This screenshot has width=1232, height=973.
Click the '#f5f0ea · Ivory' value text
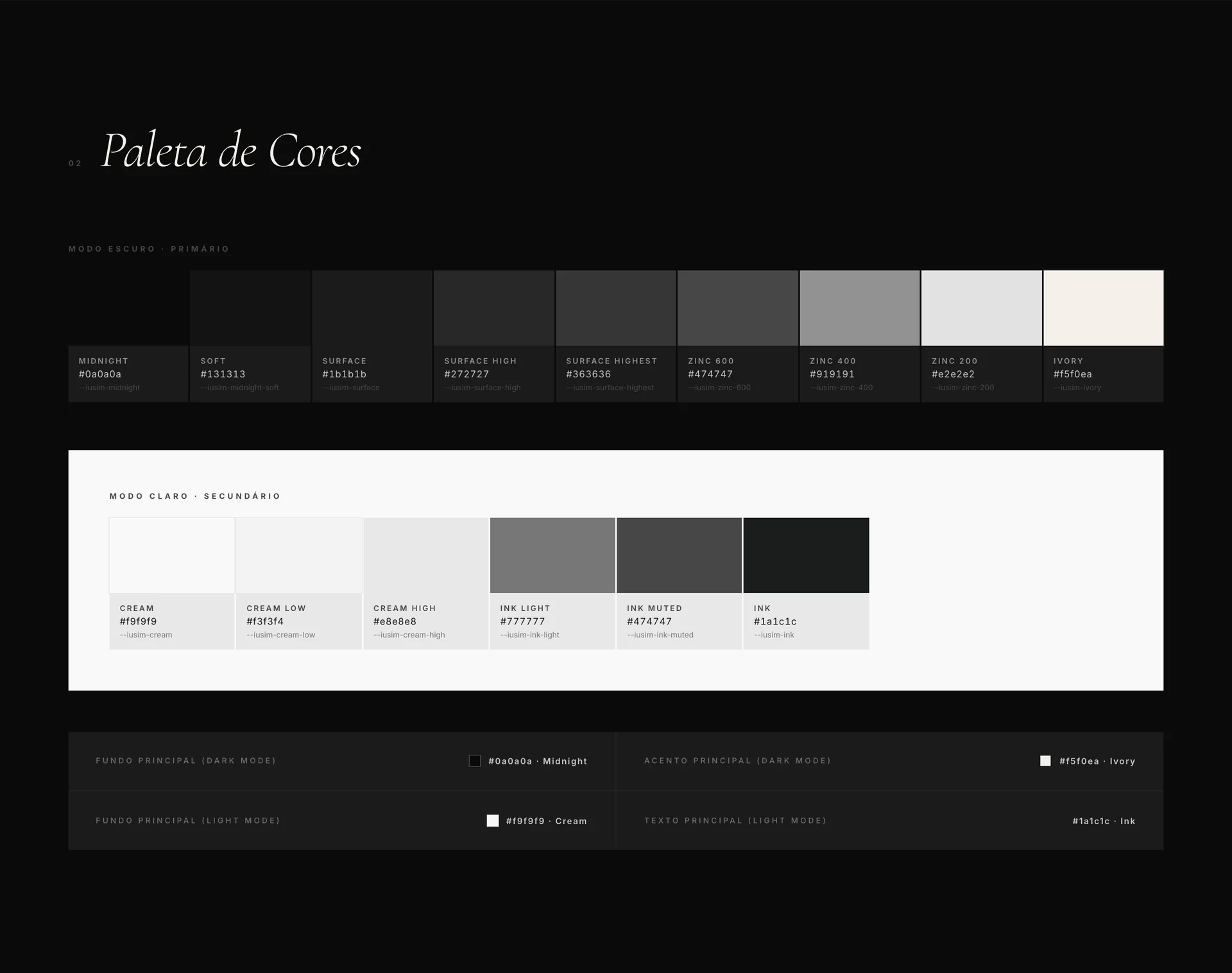tap(1097, 761)
